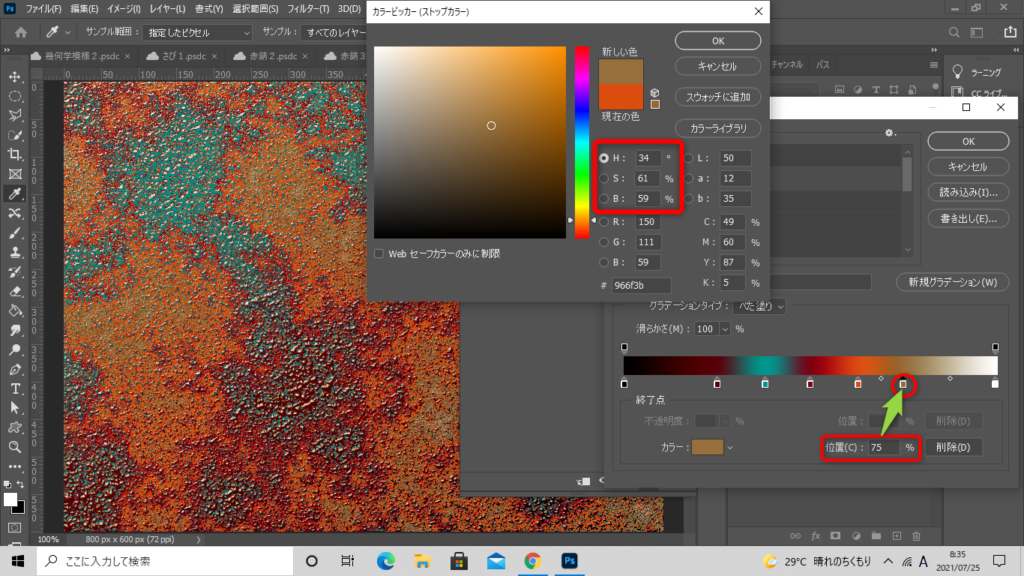Open the 滑らかさ percentage dropdown
Screen dimensions: 1024x576
(724, 329)
